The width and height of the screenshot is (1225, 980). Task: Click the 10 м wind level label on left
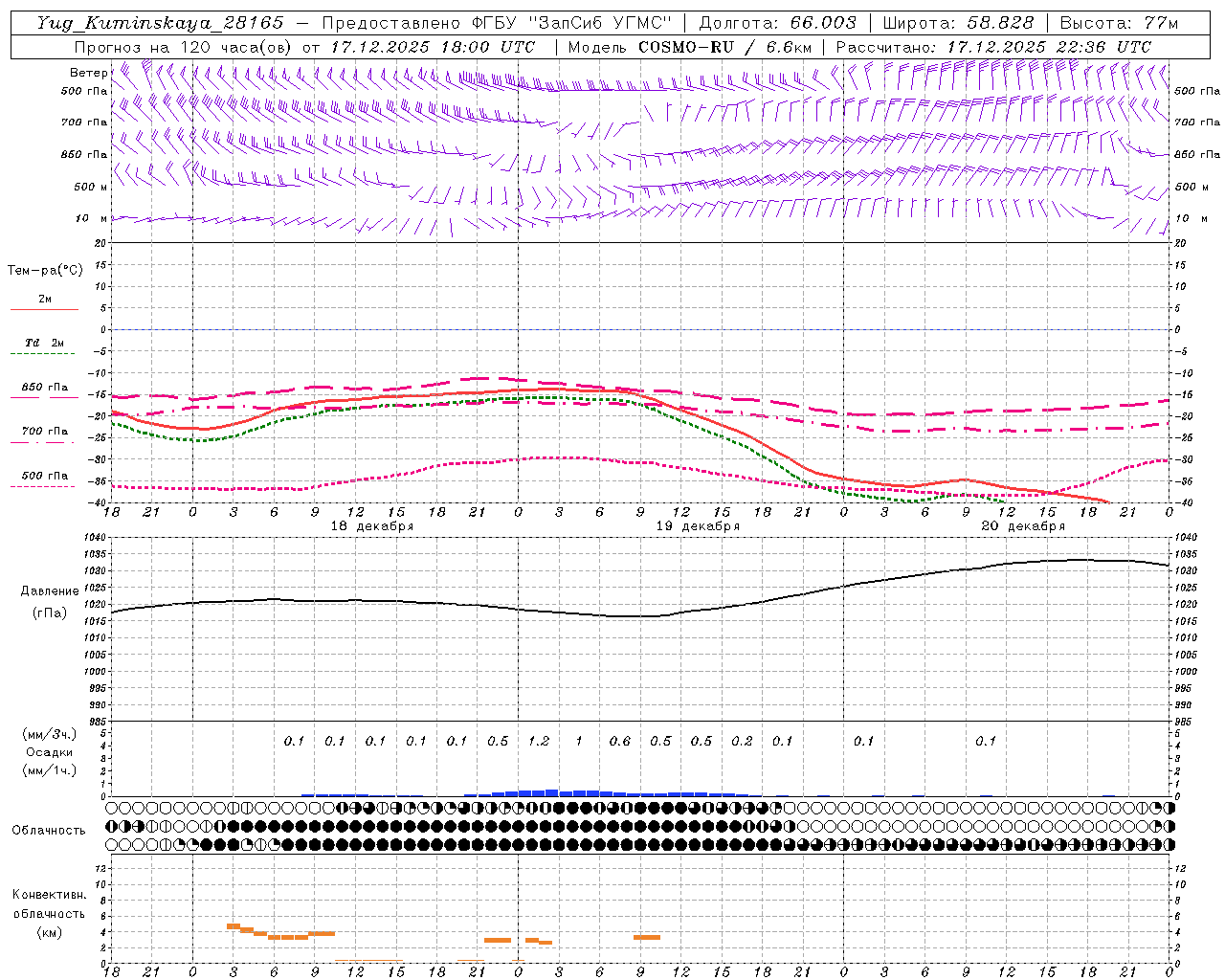click(x=92, y=218)
